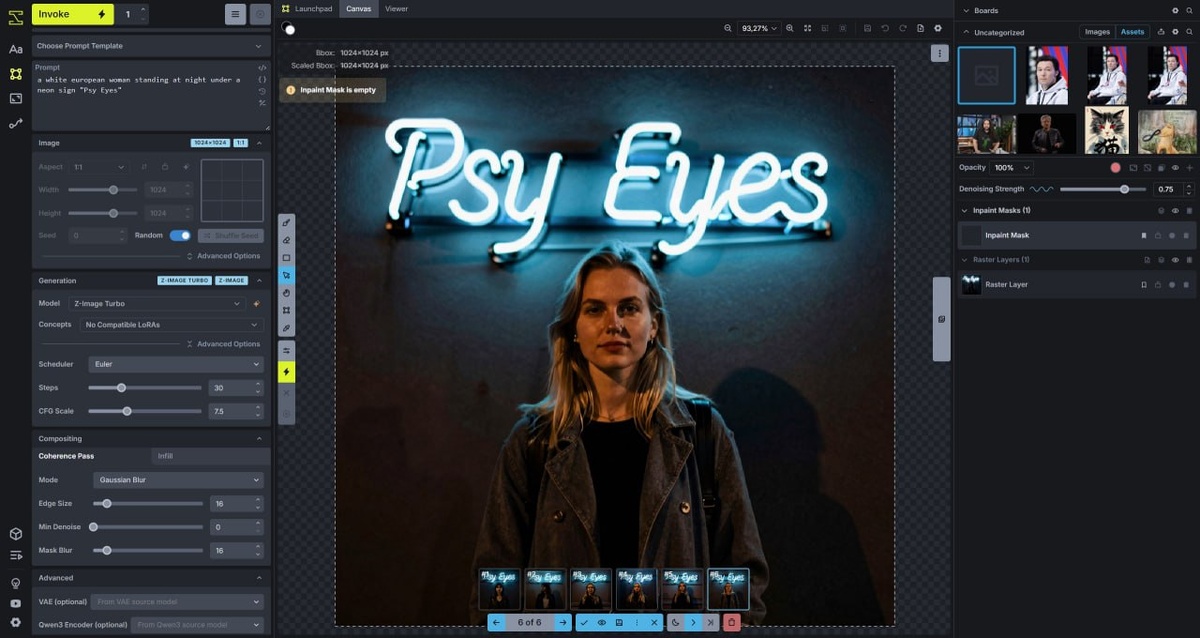The width and height of the screenshot is (1200, 638).
Task: Select the View hand tool
Action: 286,292
